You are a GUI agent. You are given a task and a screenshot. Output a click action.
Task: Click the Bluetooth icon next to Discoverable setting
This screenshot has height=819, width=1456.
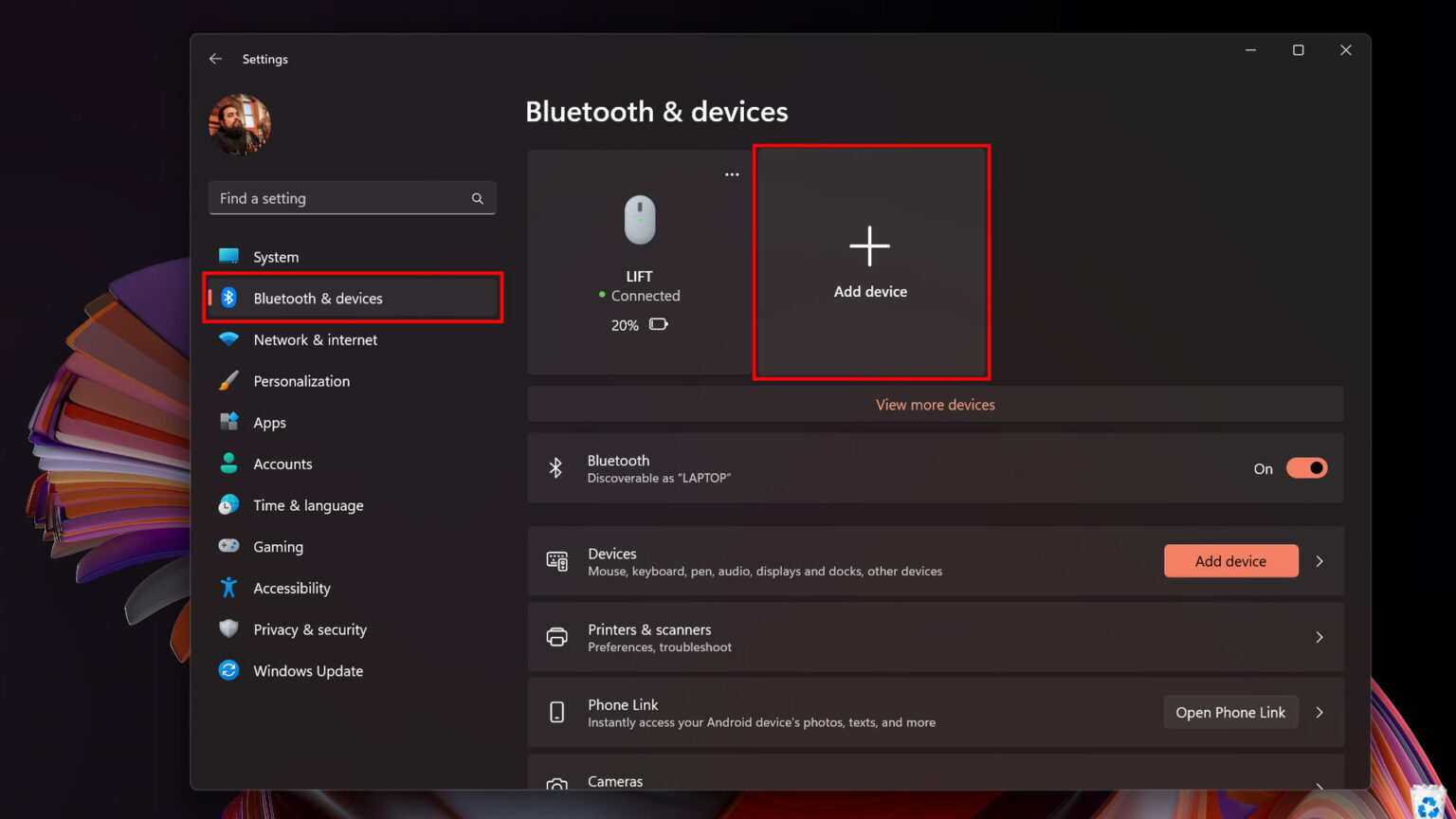[556, 467]
